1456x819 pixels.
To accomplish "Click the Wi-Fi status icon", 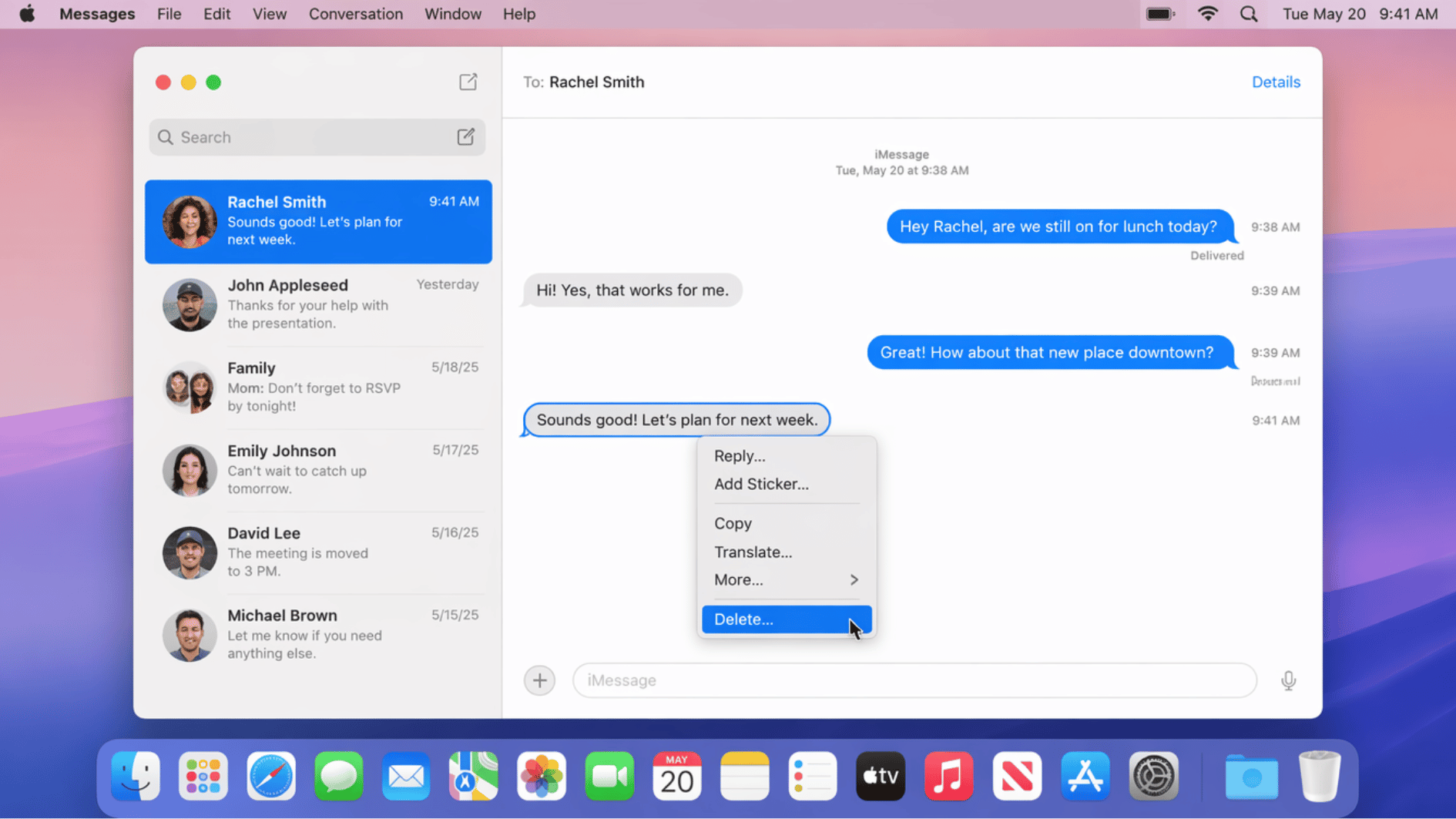I will (x=1207, y=14).
